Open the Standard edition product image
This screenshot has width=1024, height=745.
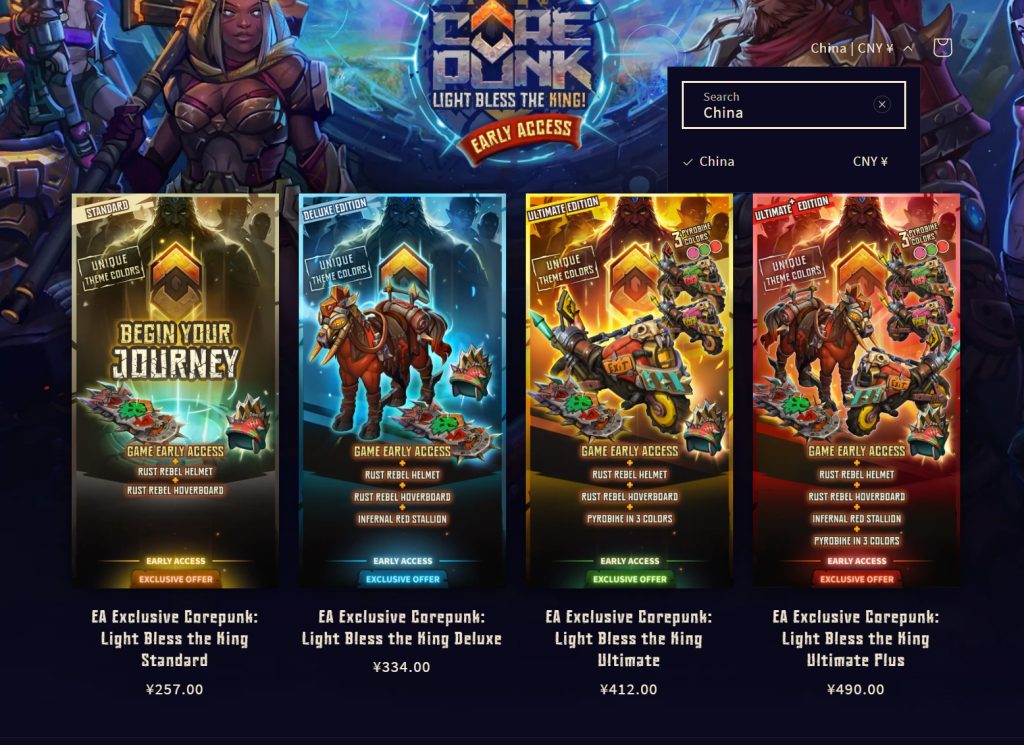[x=175, y=391]
